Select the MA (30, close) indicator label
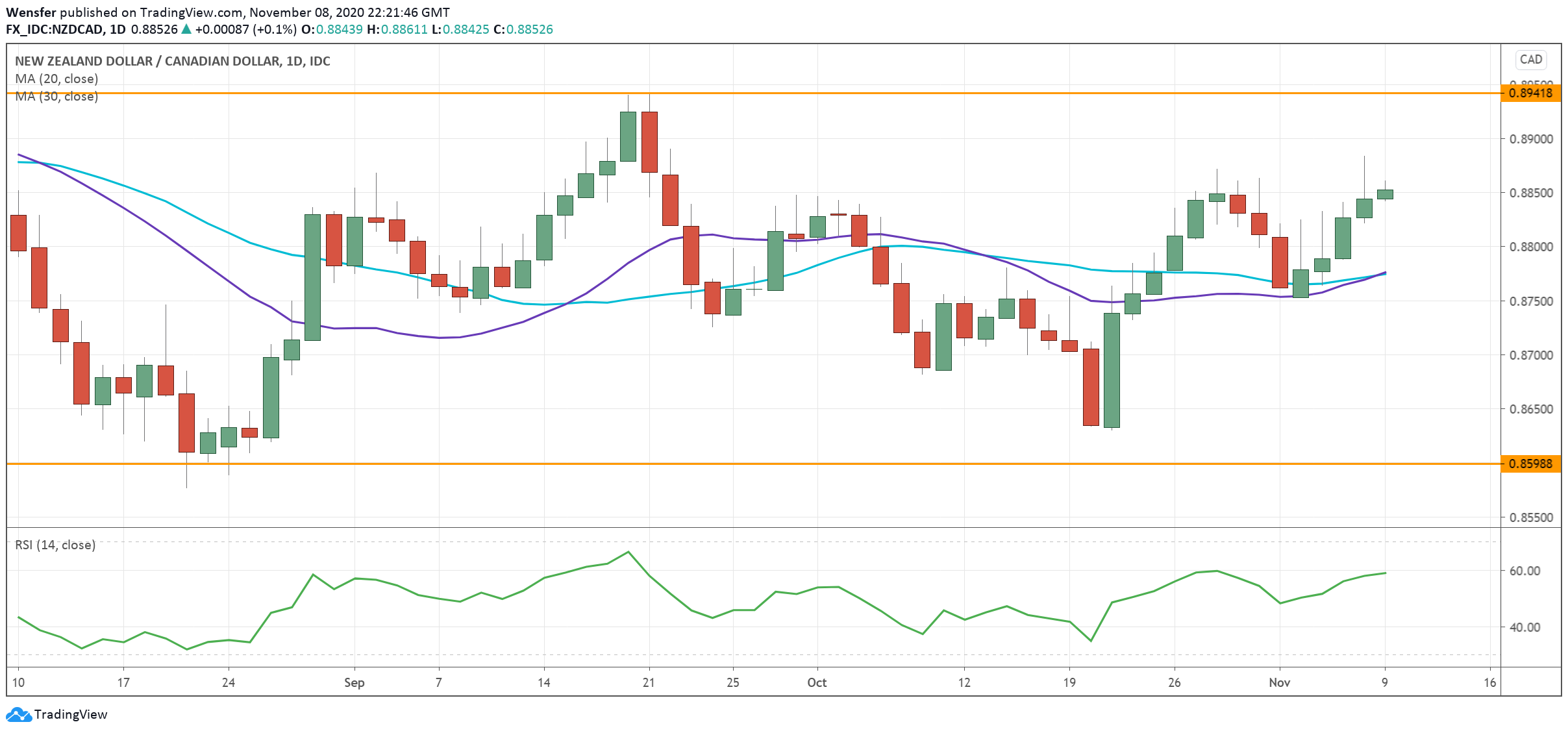 [56, 96]
